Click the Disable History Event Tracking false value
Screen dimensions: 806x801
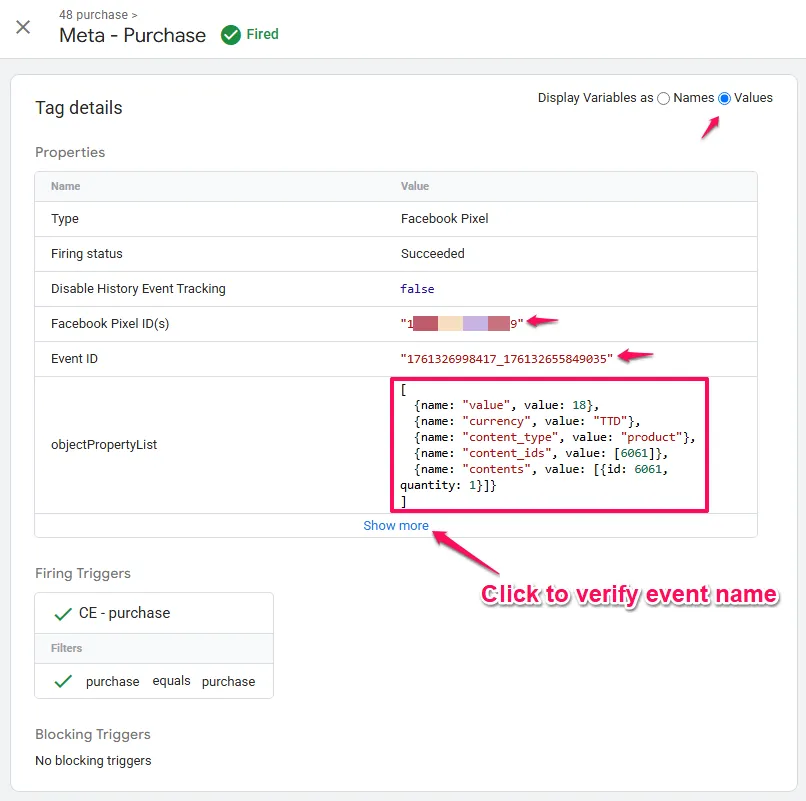click(x=417, y=289)
